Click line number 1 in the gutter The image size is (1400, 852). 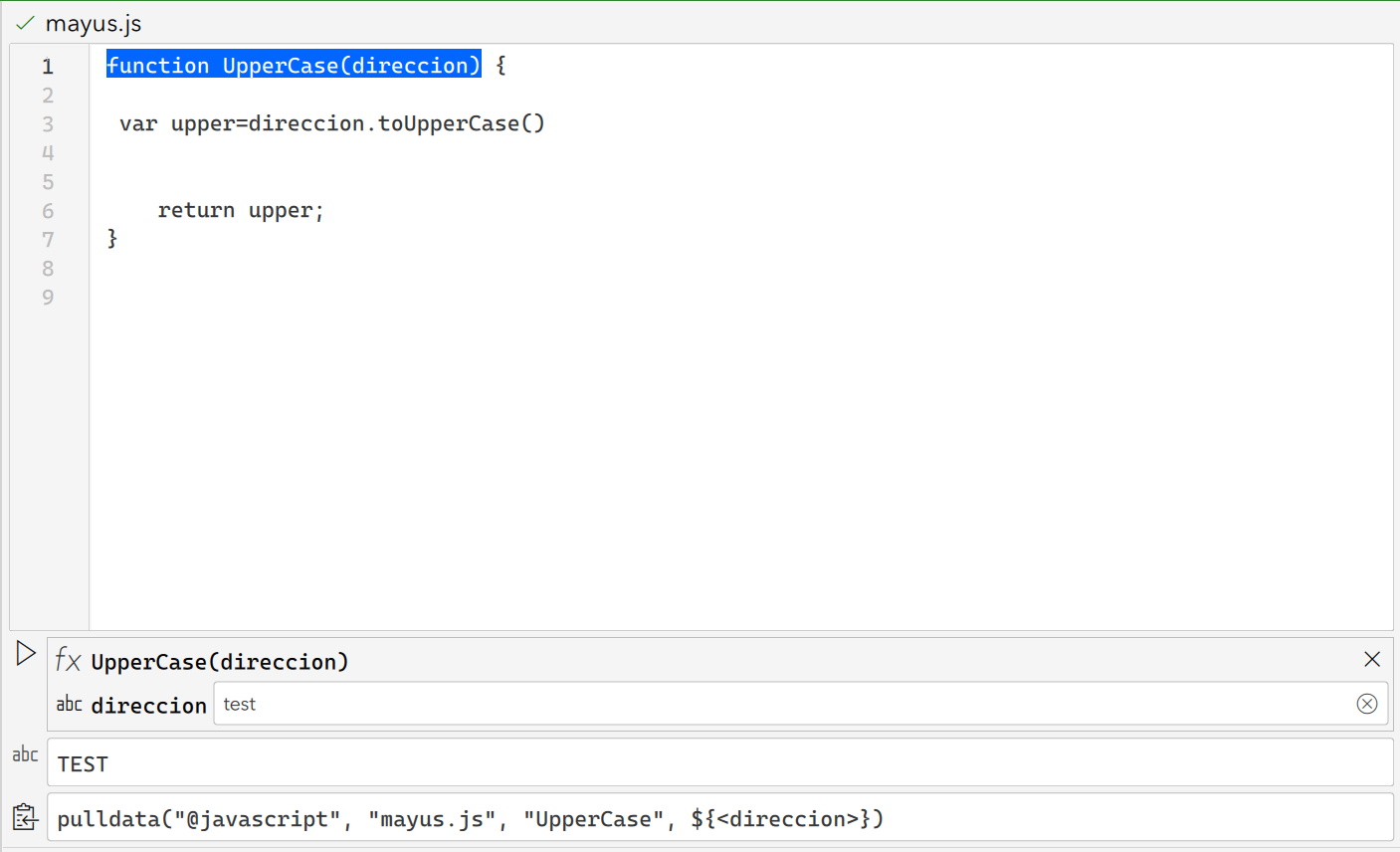pyautogui.click(x=48, y=67)
